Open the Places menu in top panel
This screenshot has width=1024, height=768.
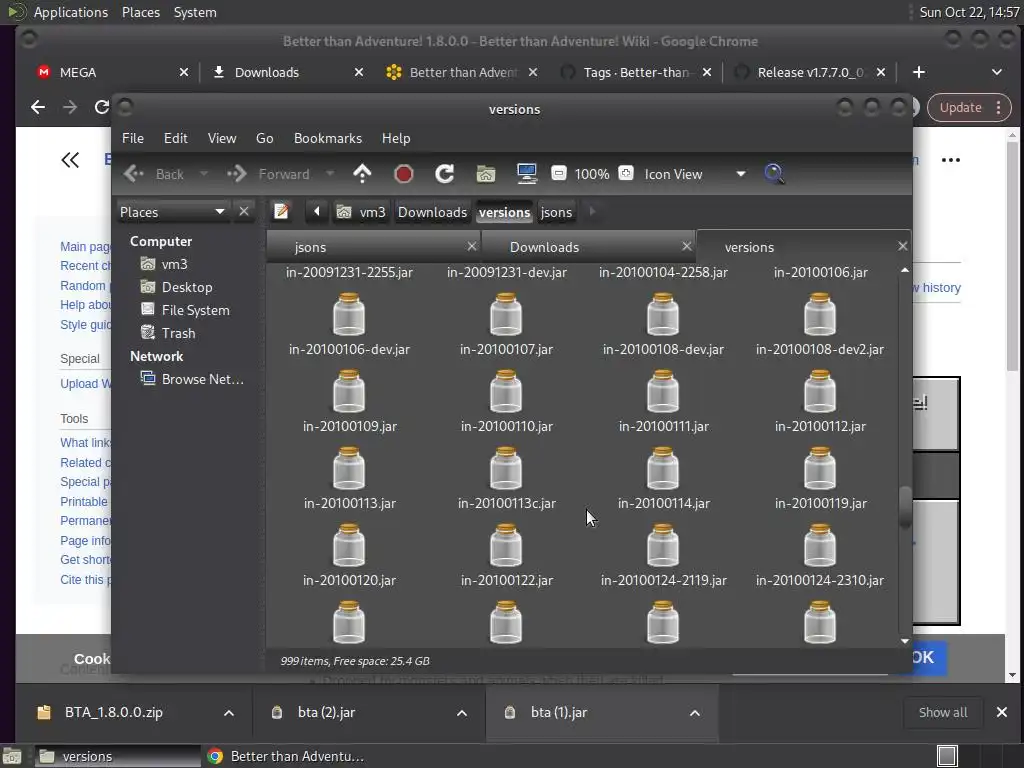coord(141,12)
